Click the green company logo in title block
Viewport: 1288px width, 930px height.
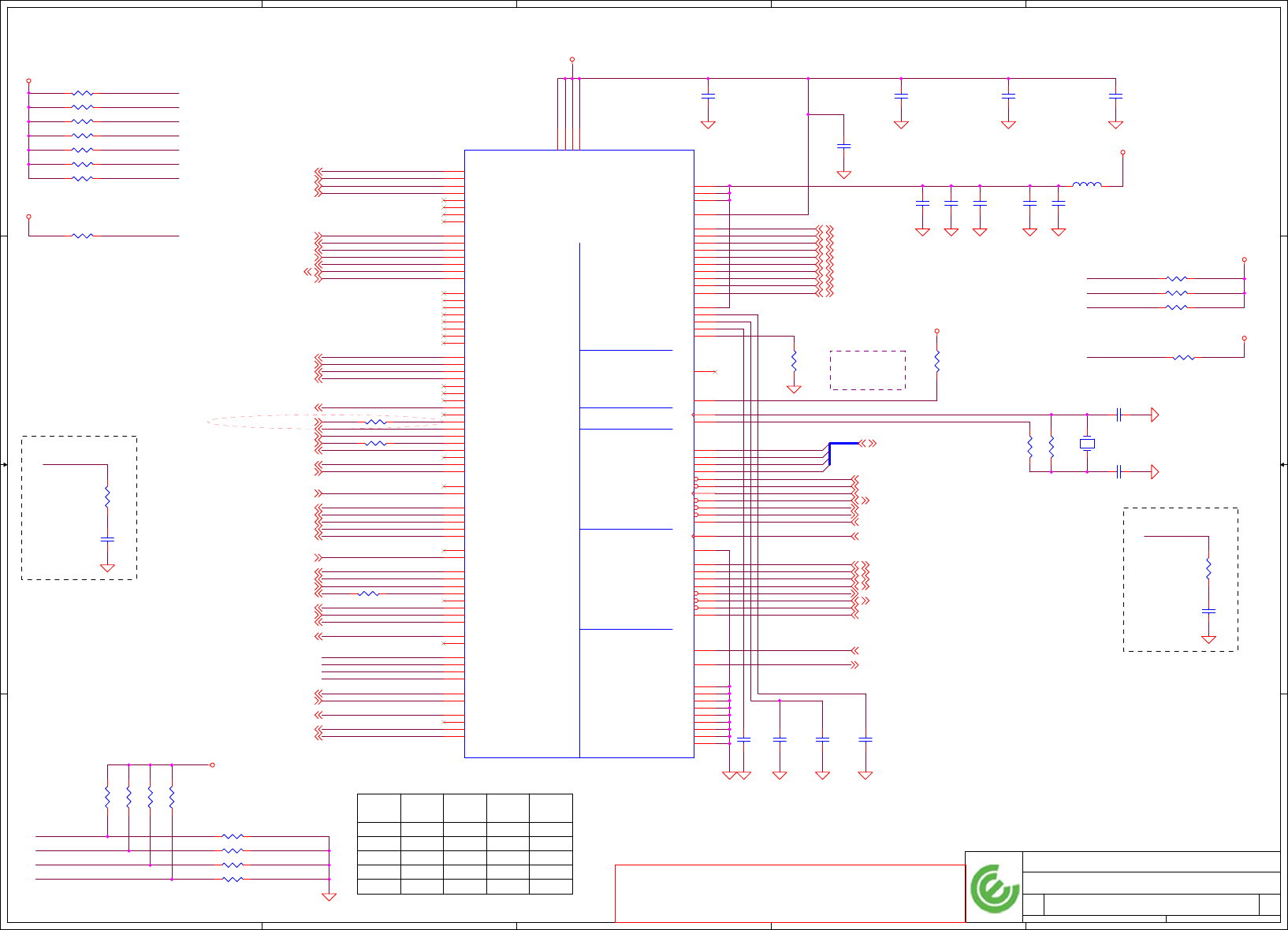[994, 888]
